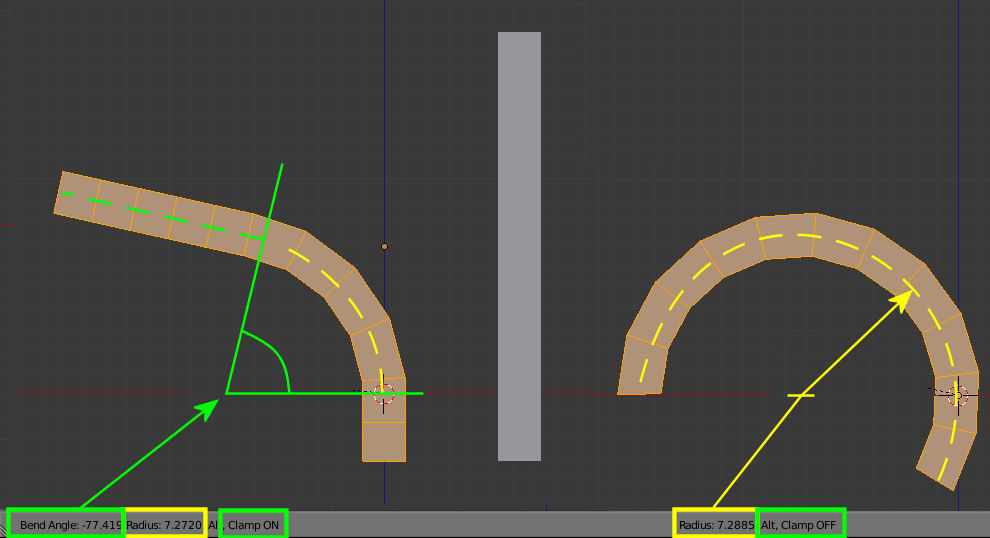Click the 'Alt, Clamp OFF' status text
990x538 pixels.
798,525
